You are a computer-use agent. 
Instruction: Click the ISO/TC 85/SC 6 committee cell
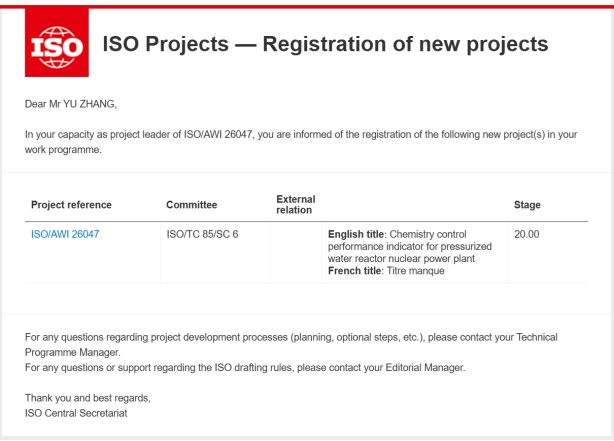click(201, 234)
